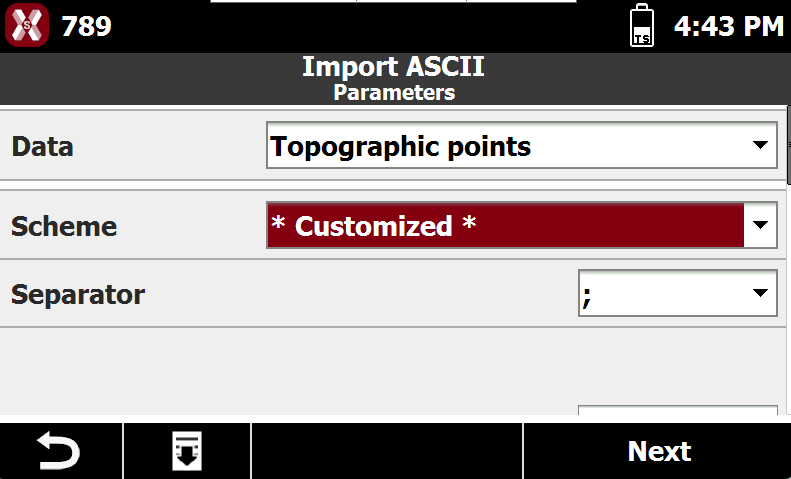The height and width of the screenshot is (479, 791).
Task: Click the 4:43 PM clock display
Action: coord(729,26)
